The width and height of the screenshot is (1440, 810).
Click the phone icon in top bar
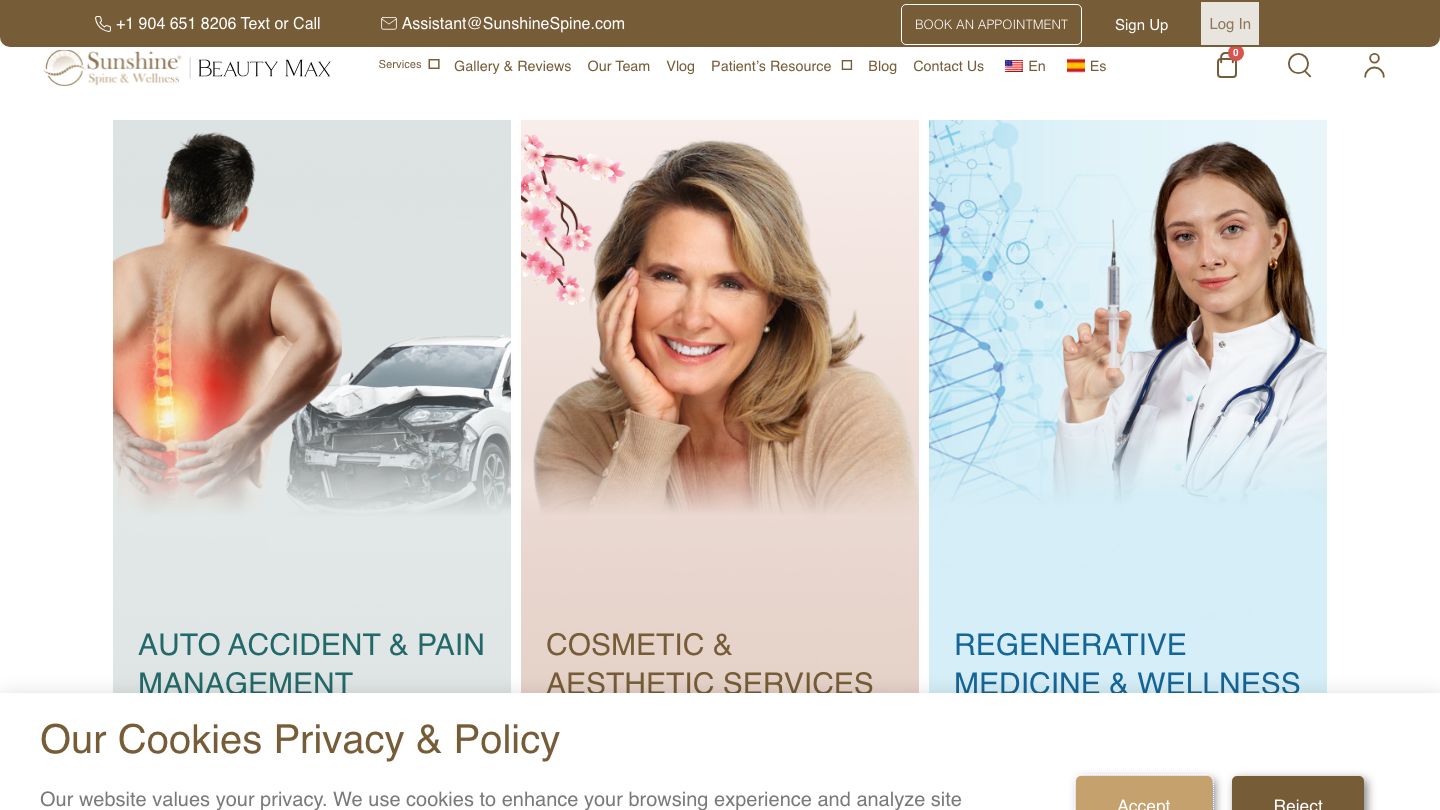tap(103, 23)
